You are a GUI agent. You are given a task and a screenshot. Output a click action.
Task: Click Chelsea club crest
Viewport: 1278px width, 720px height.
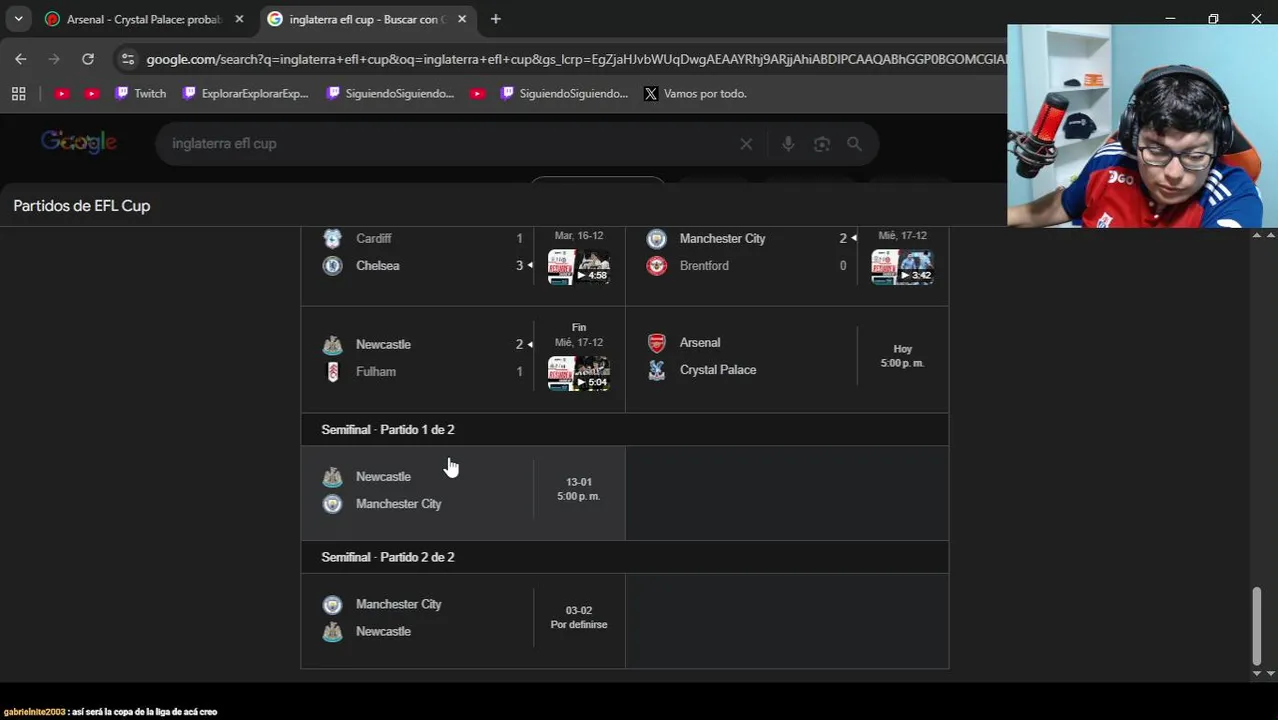pos(332,265)
